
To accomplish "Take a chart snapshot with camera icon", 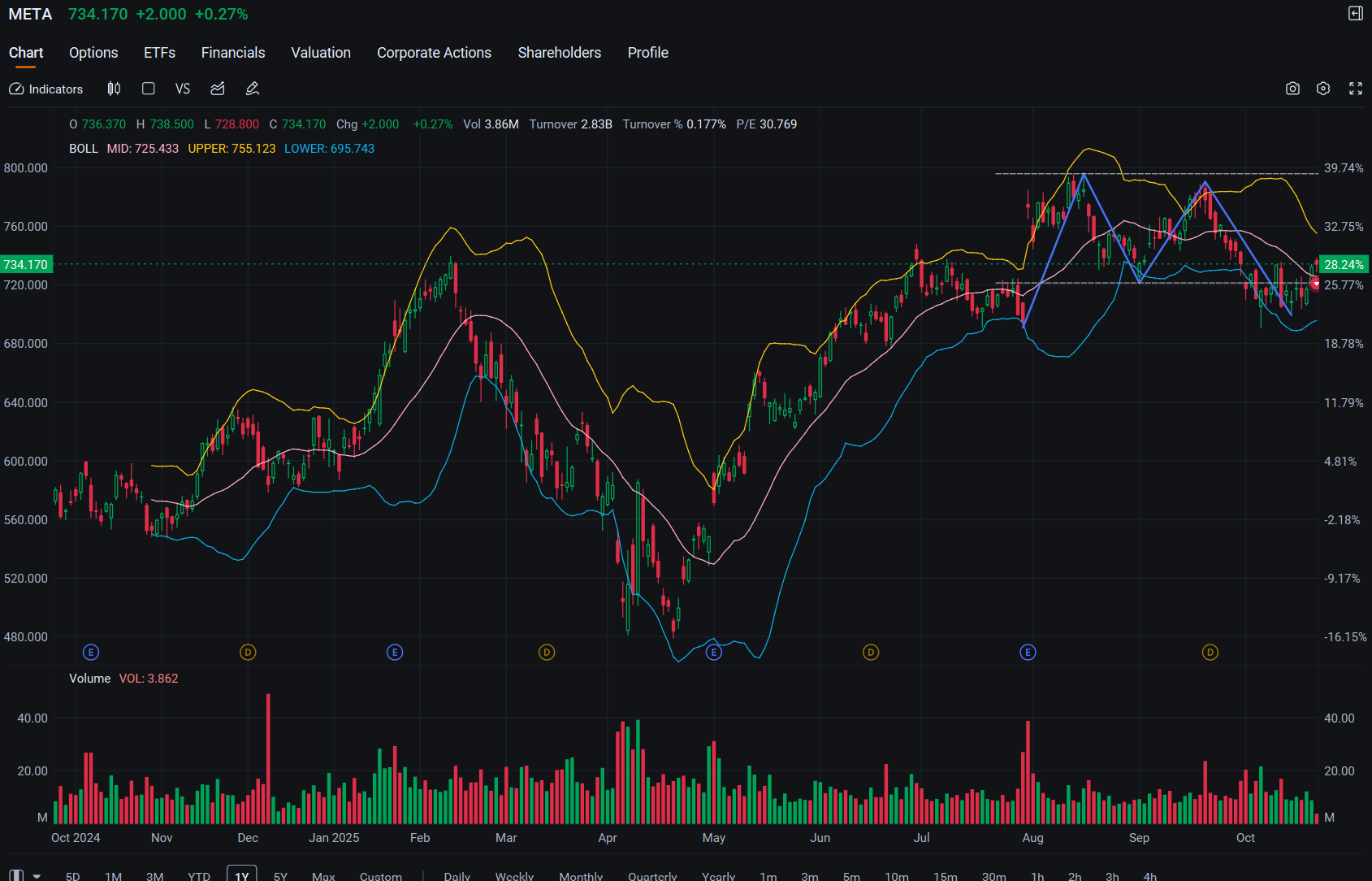I will [x=1292, y=89].
